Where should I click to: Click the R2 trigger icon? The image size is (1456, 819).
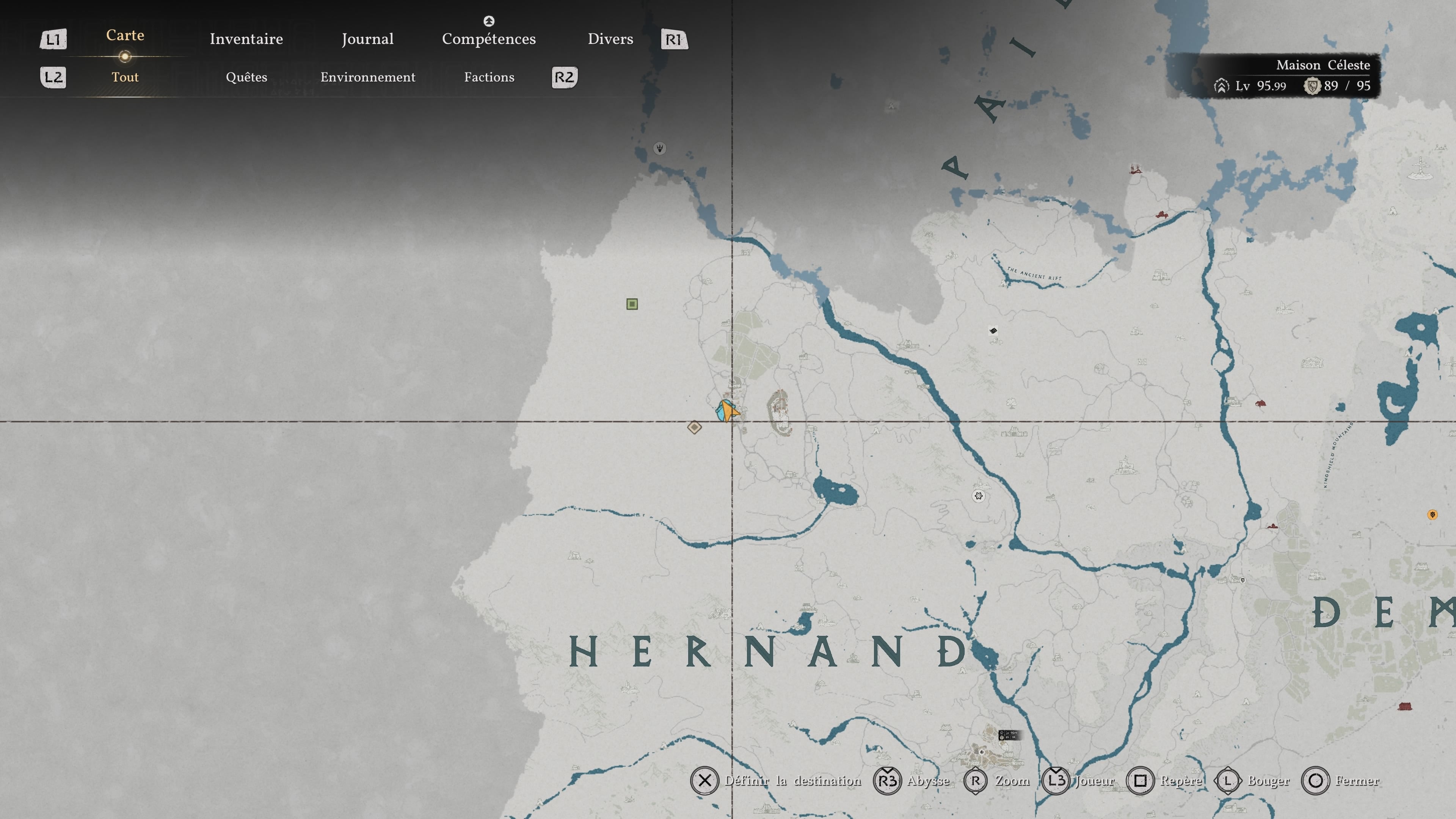pos(565,77)
